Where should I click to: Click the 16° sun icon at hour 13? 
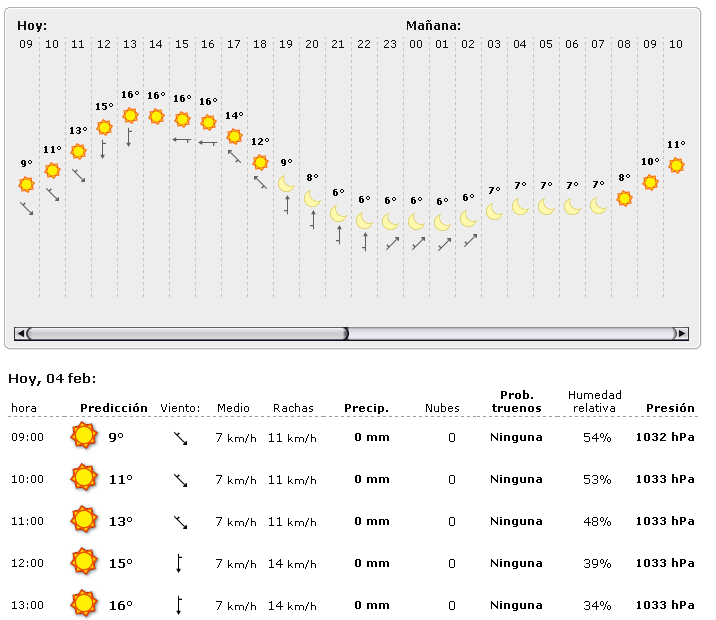130,115
